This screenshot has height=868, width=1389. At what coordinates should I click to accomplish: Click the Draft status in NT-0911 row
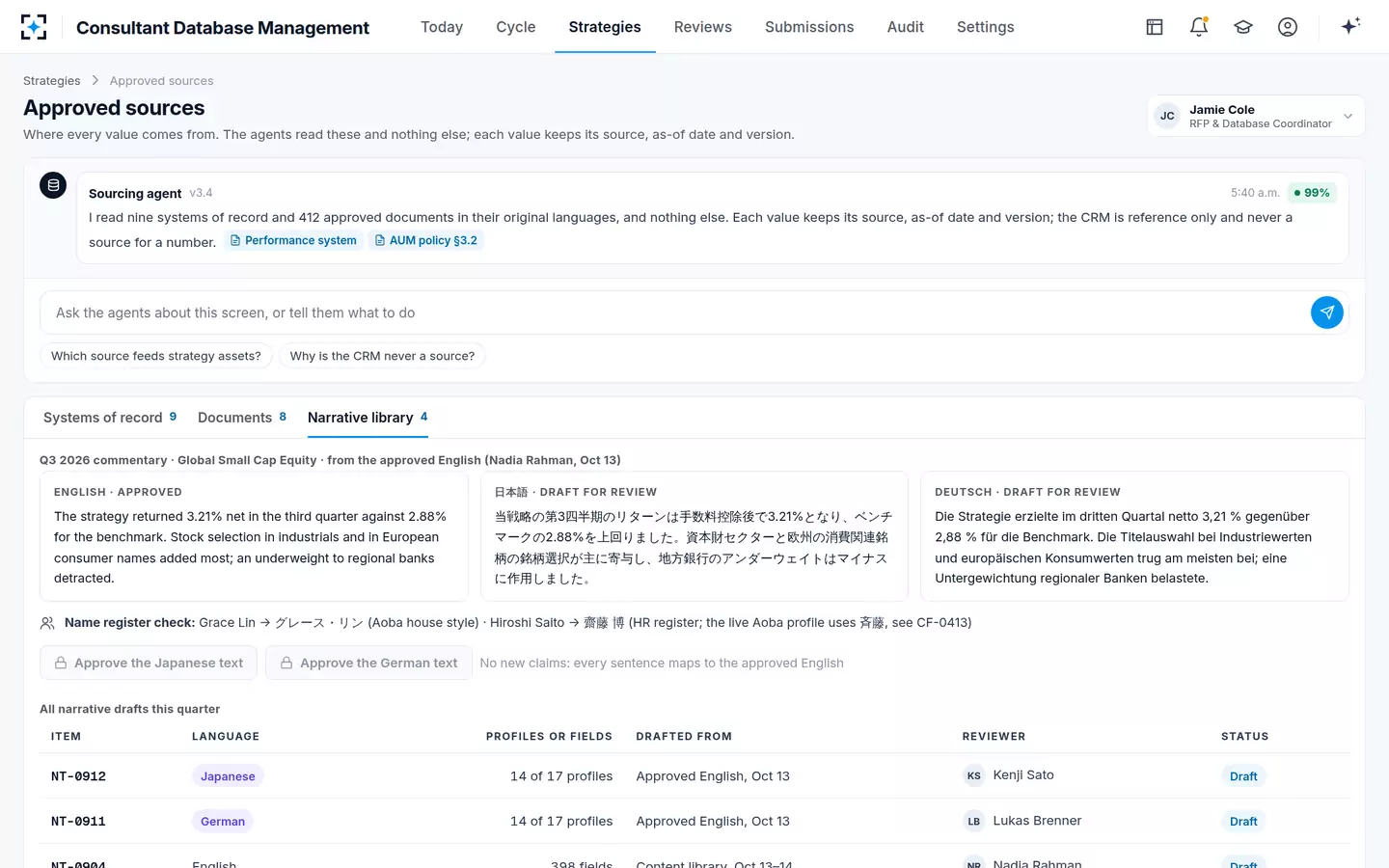pyautogui.click(x=1243, y=822)
